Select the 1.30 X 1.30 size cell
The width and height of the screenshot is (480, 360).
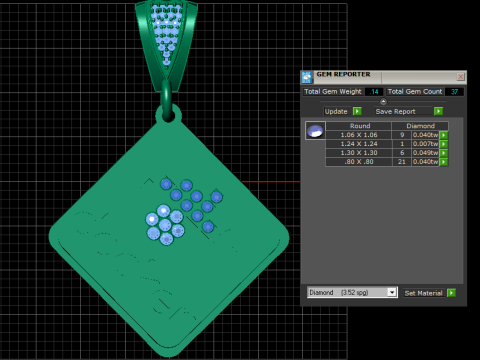tap(359, 153)
